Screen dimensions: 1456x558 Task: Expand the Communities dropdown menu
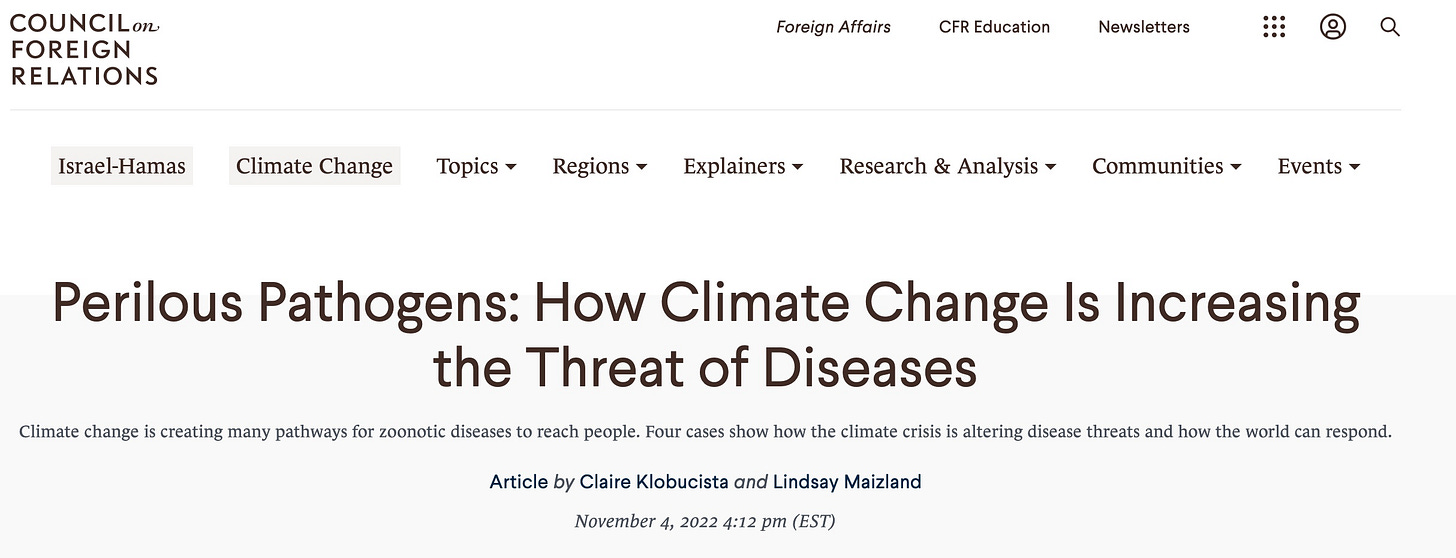point(1167,166)
